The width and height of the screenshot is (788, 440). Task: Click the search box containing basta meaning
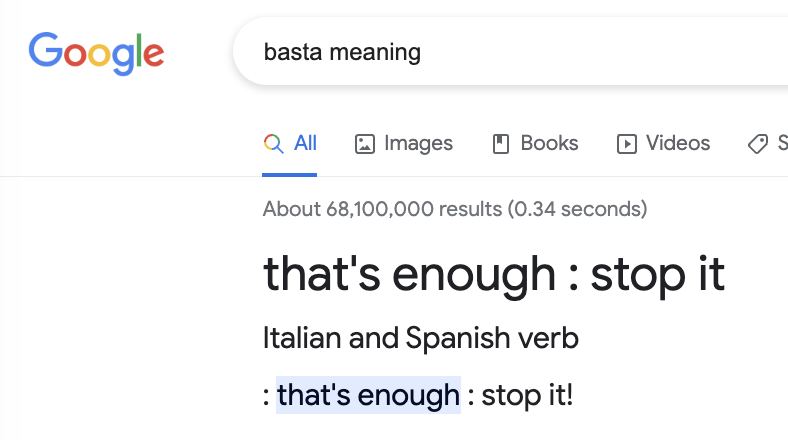click(x=510, y=51)
